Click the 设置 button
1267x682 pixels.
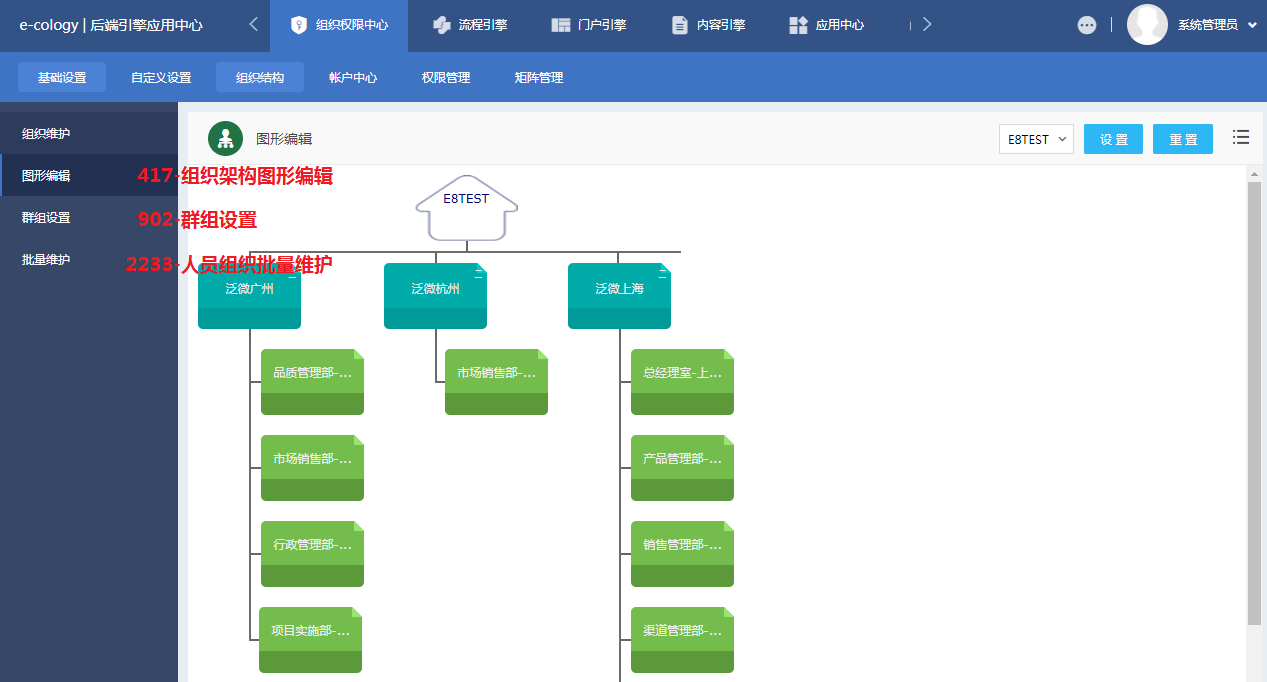1114,139
